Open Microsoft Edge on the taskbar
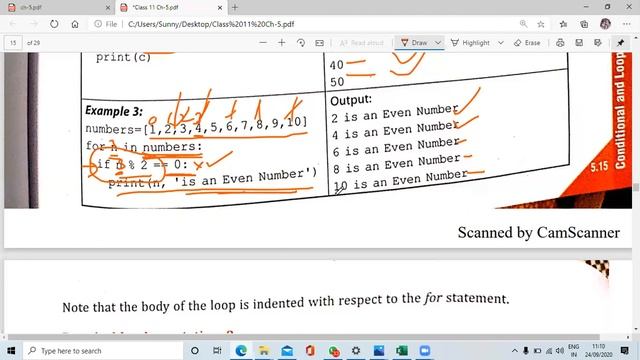The height and width of the screenshot is (360, 640). click(241, 351)
